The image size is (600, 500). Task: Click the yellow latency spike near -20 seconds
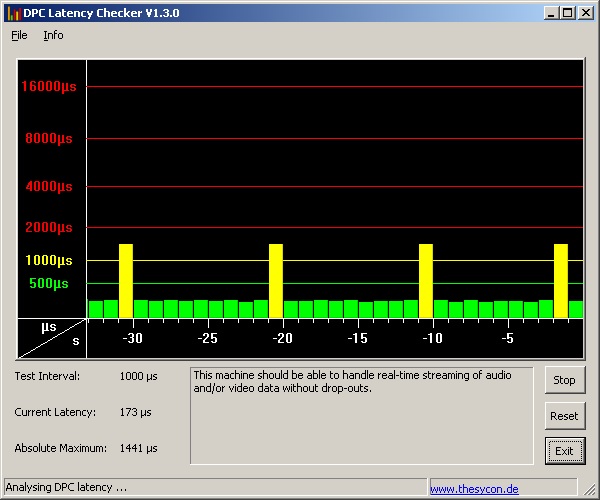[x=276, y=281]
